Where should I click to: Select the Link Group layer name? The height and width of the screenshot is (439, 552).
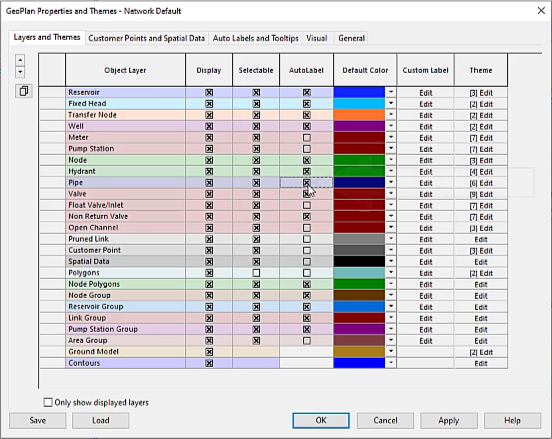point(125,318)
